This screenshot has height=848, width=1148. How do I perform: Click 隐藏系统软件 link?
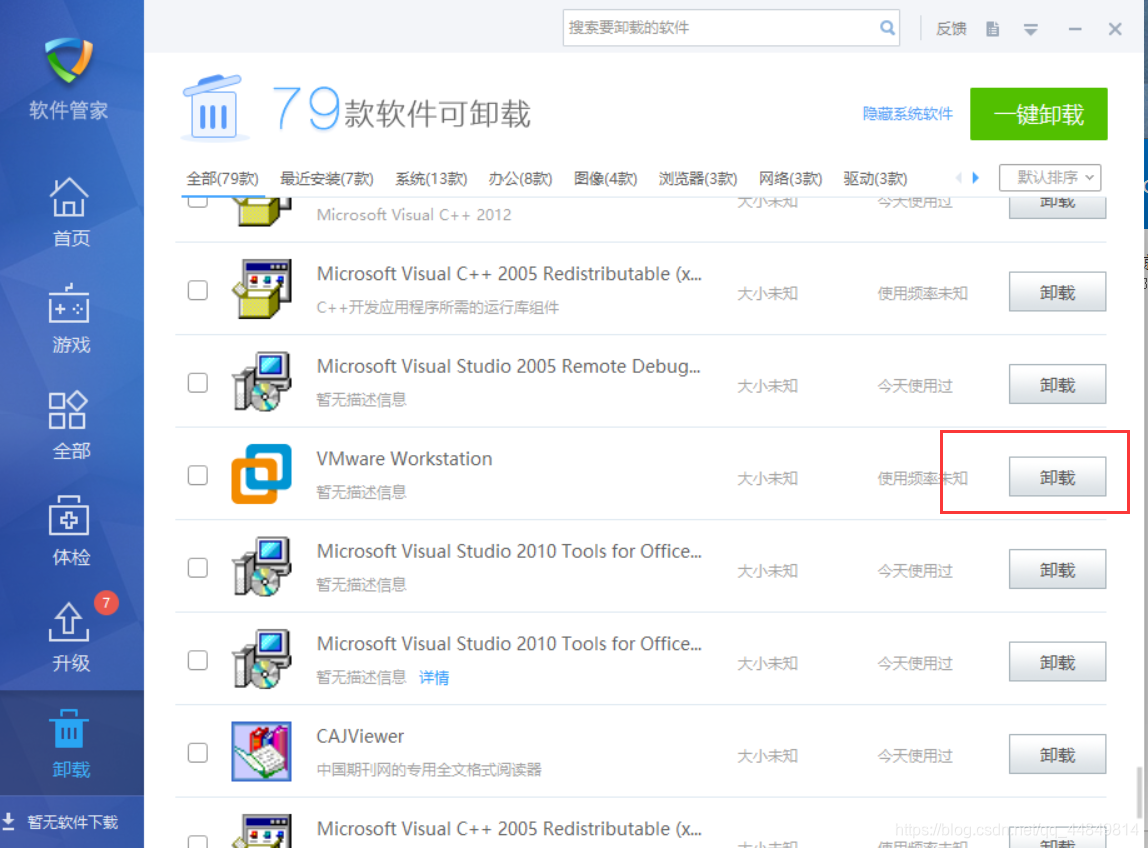(907, 114)
